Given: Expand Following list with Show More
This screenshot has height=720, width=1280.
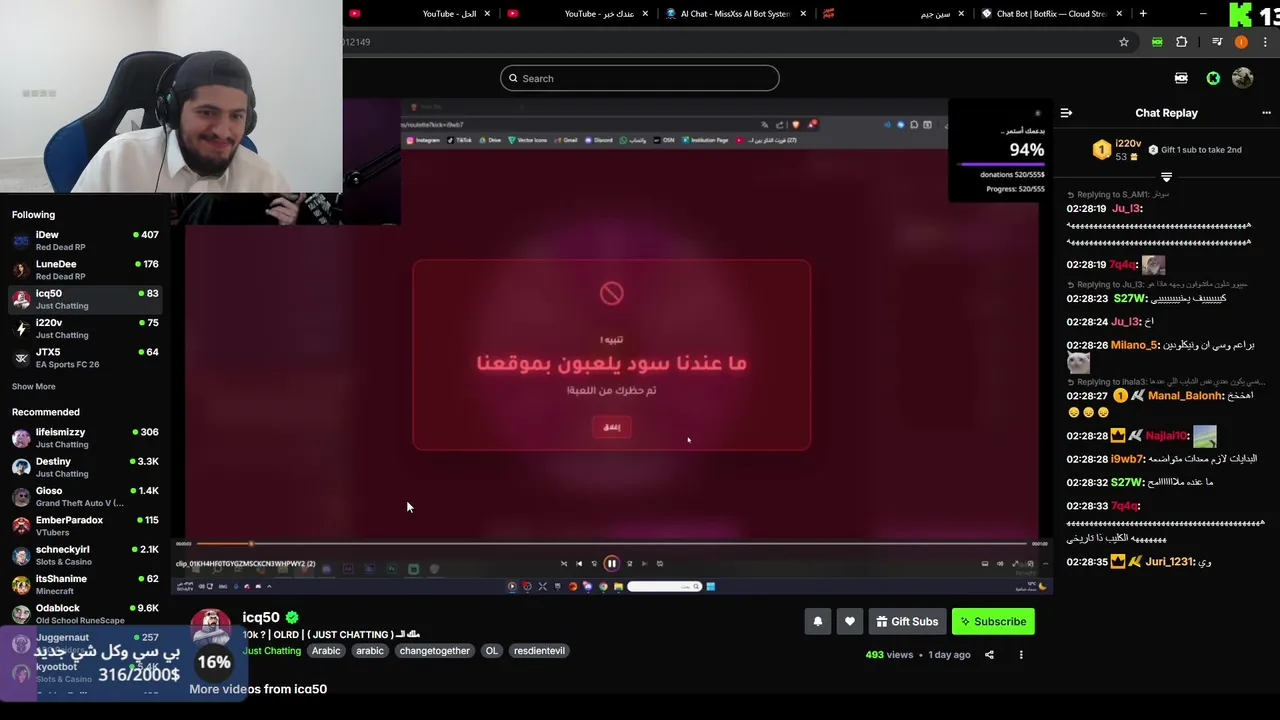Looking at the screenshot, I should tap(34, 387).
